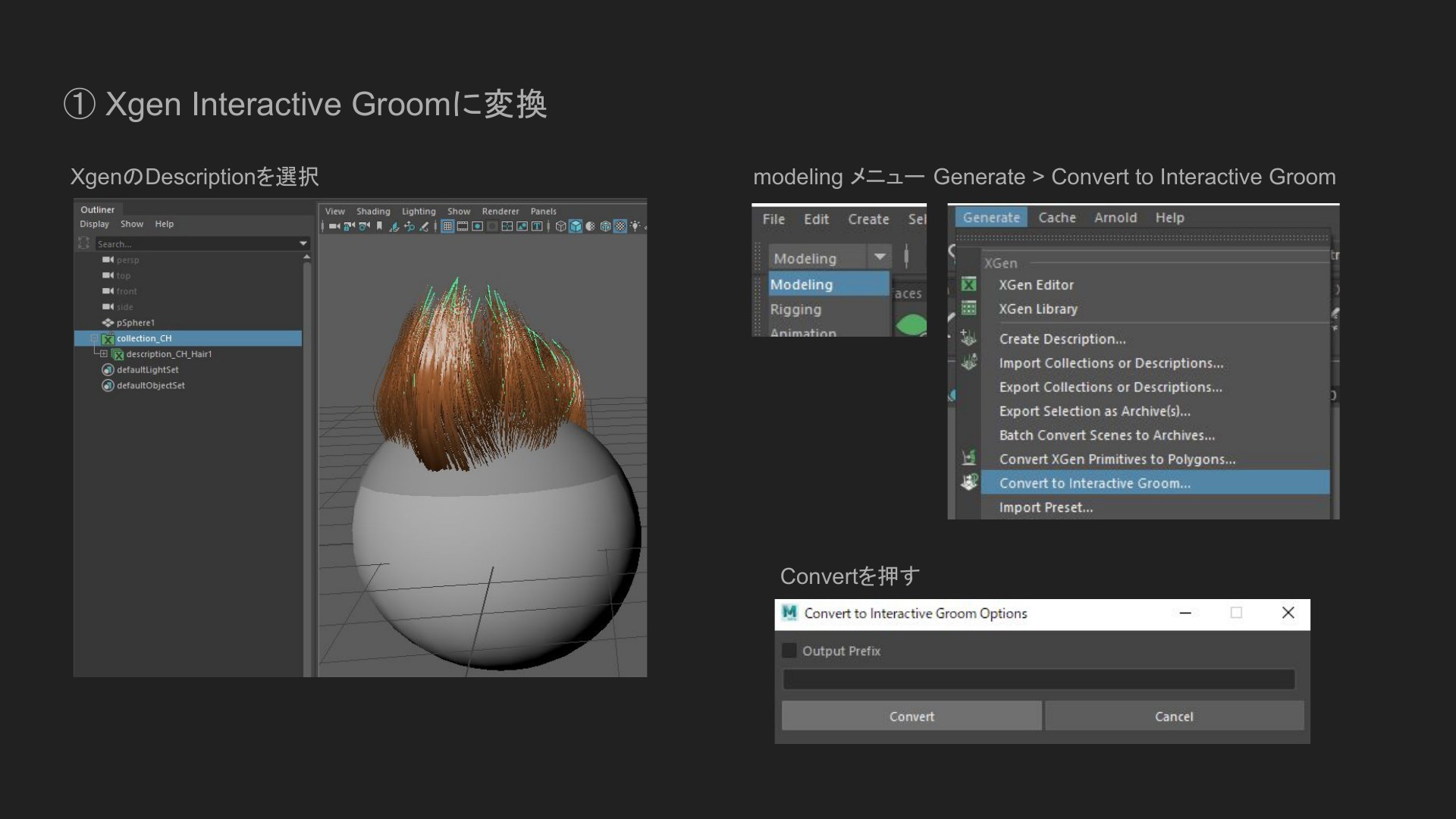The width and height of the screenshot is (1456, 819).
Task: Open the viewport View menu
Action: tap(335, 212)
